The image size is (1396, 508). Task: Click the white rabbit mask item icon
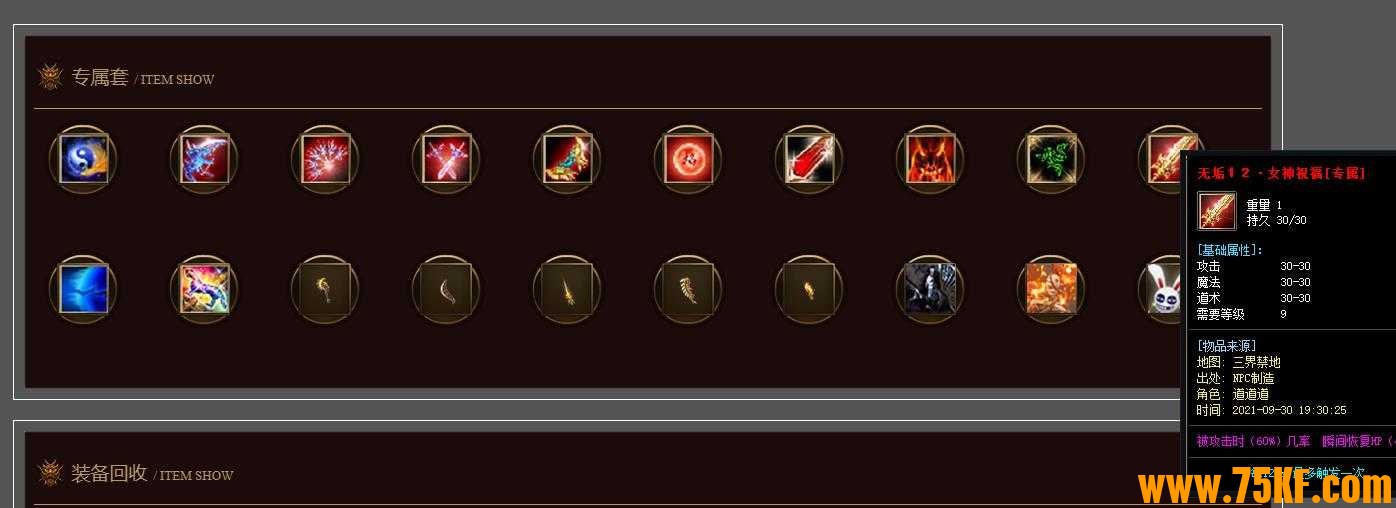(x=1165, y=289)
